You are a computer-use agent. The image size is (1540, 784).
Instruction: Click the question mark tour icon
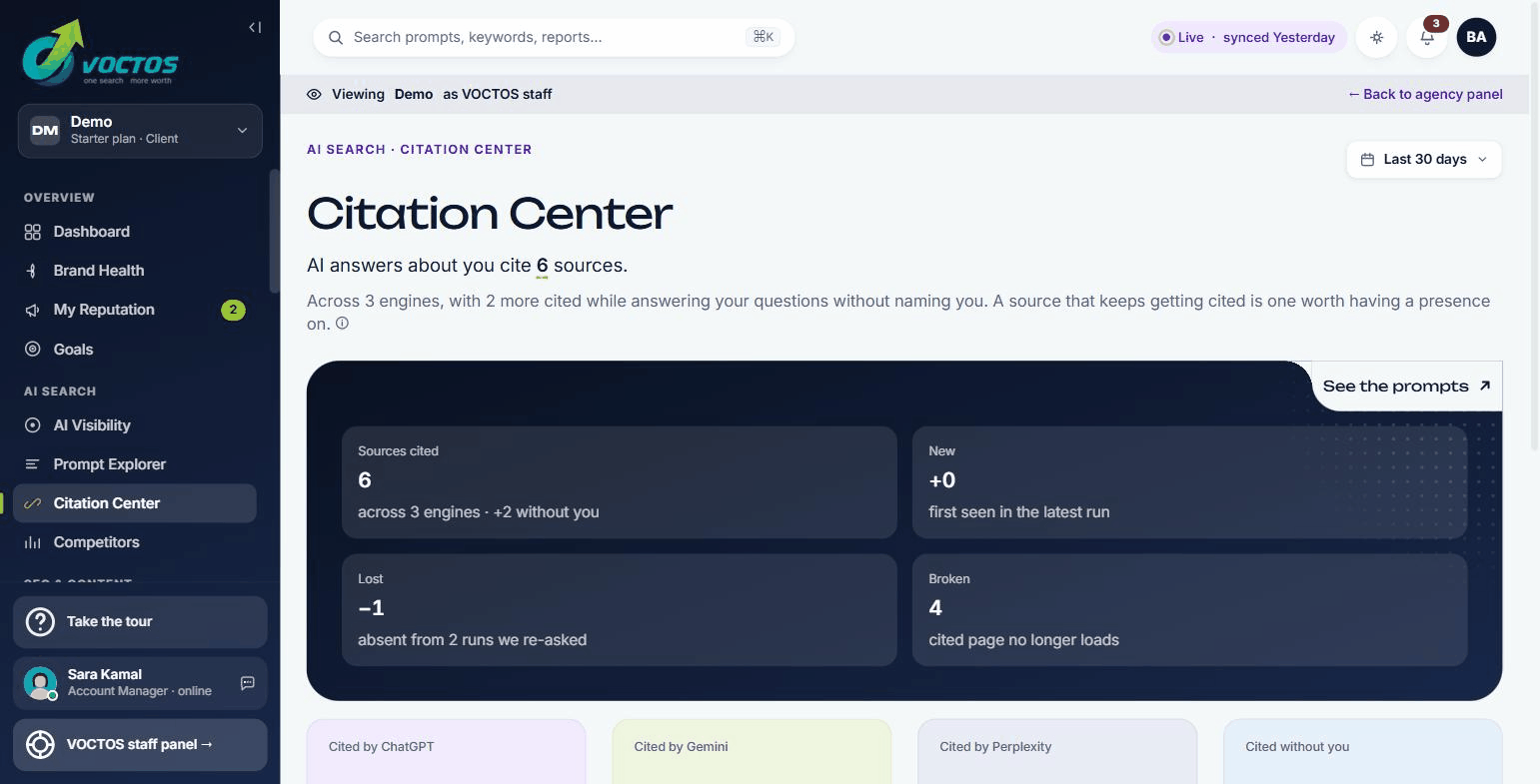[x=40, y=622]
